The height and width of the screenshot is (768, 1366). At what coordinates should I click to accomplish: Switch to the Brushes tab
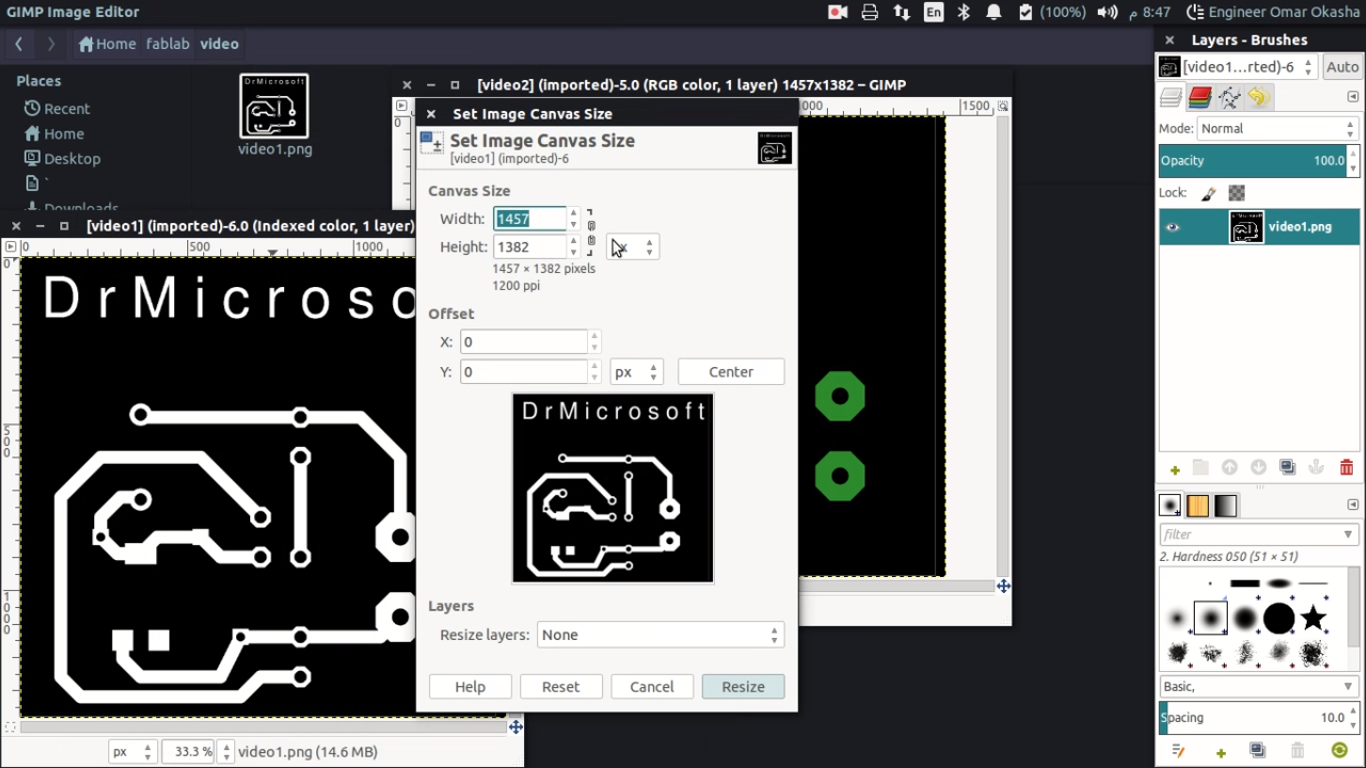coord(1170,506)
